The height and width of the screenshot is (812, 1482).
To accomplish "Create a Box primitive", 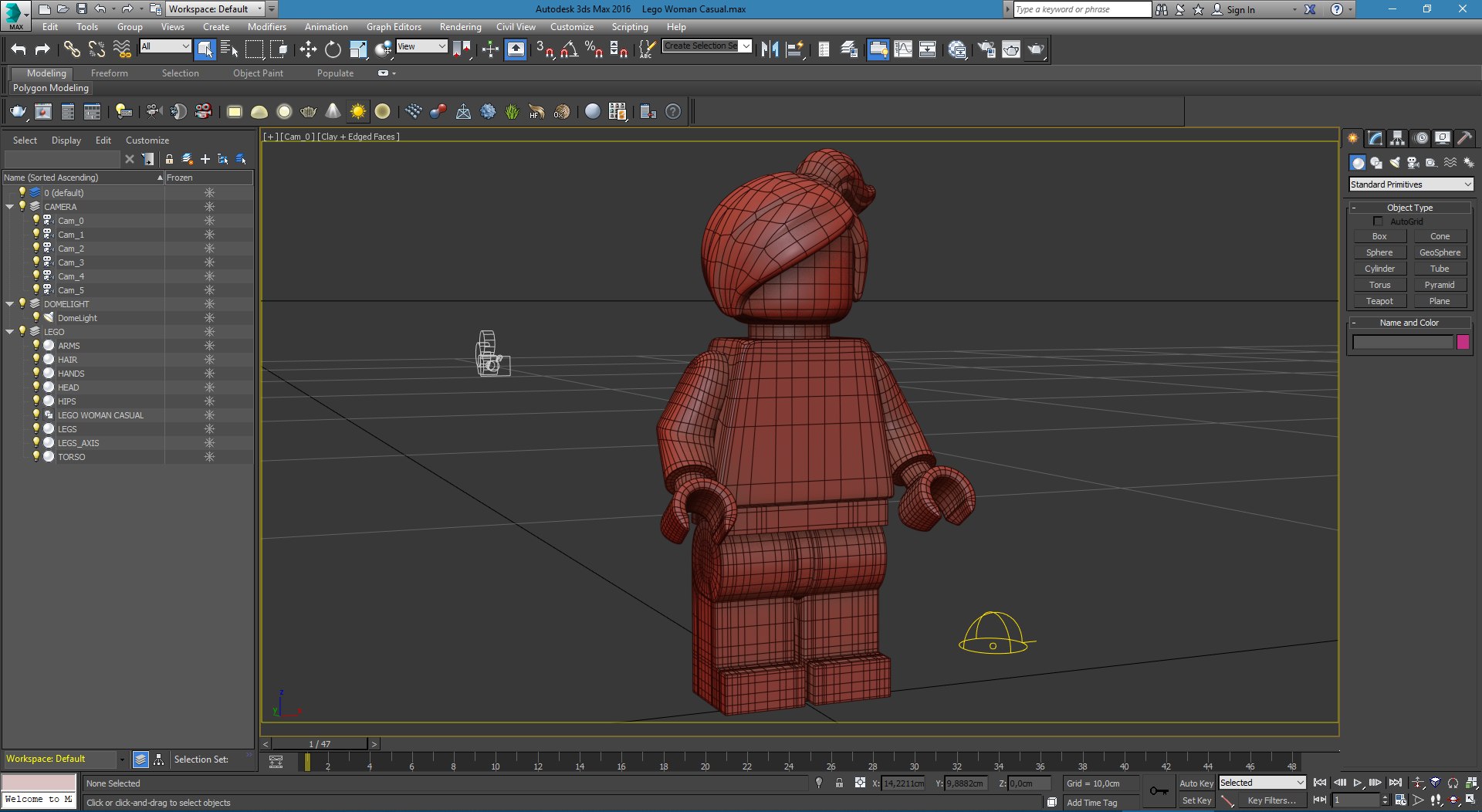I will point(1379,236).
